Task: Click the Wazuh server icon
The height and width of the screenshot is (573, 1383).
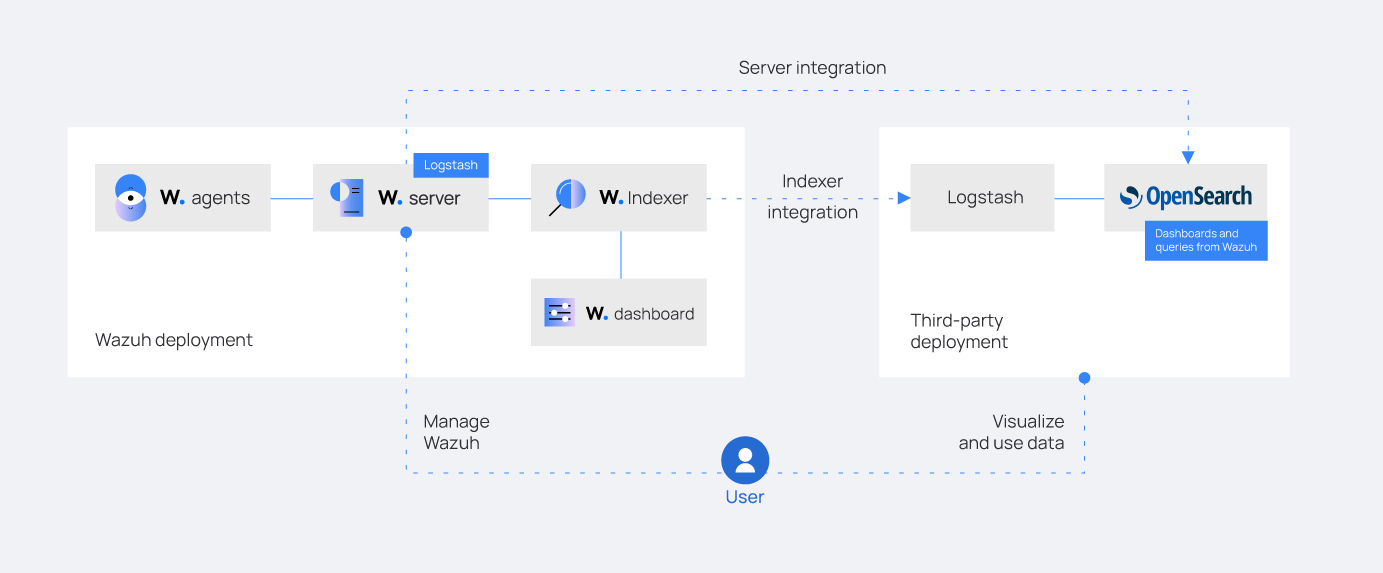Action: pyautogui.click(x=347, y=198)
